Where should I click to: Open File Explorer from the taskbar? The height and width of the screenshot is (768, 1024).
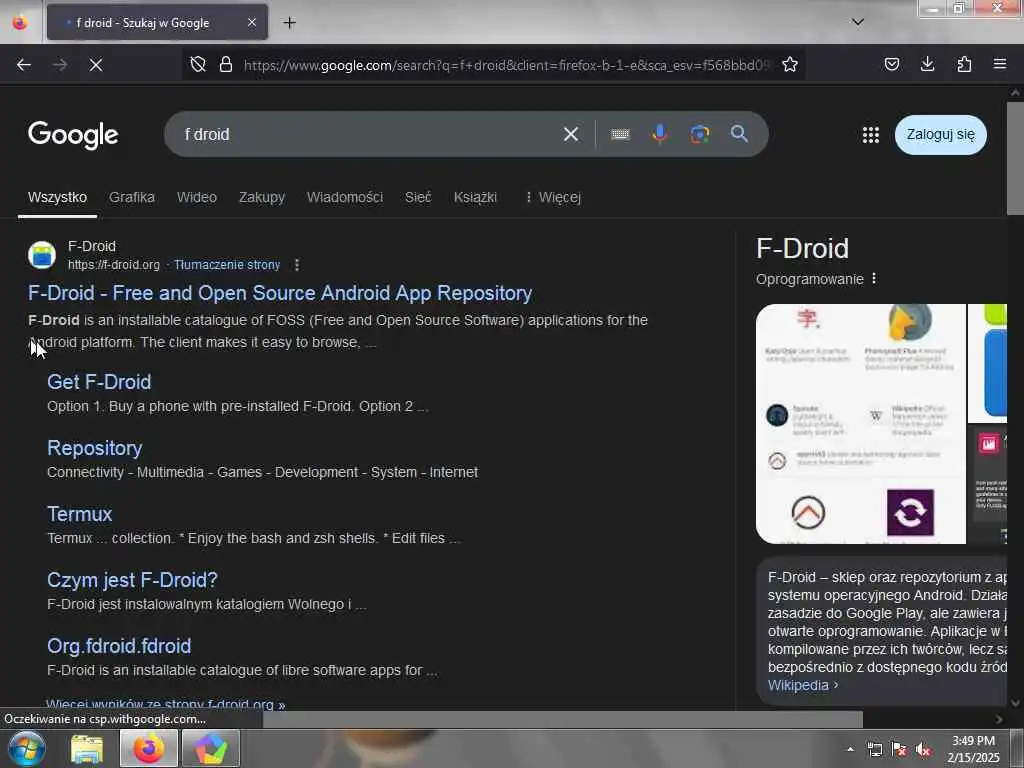pyautogui.click(x=87, y=749)
